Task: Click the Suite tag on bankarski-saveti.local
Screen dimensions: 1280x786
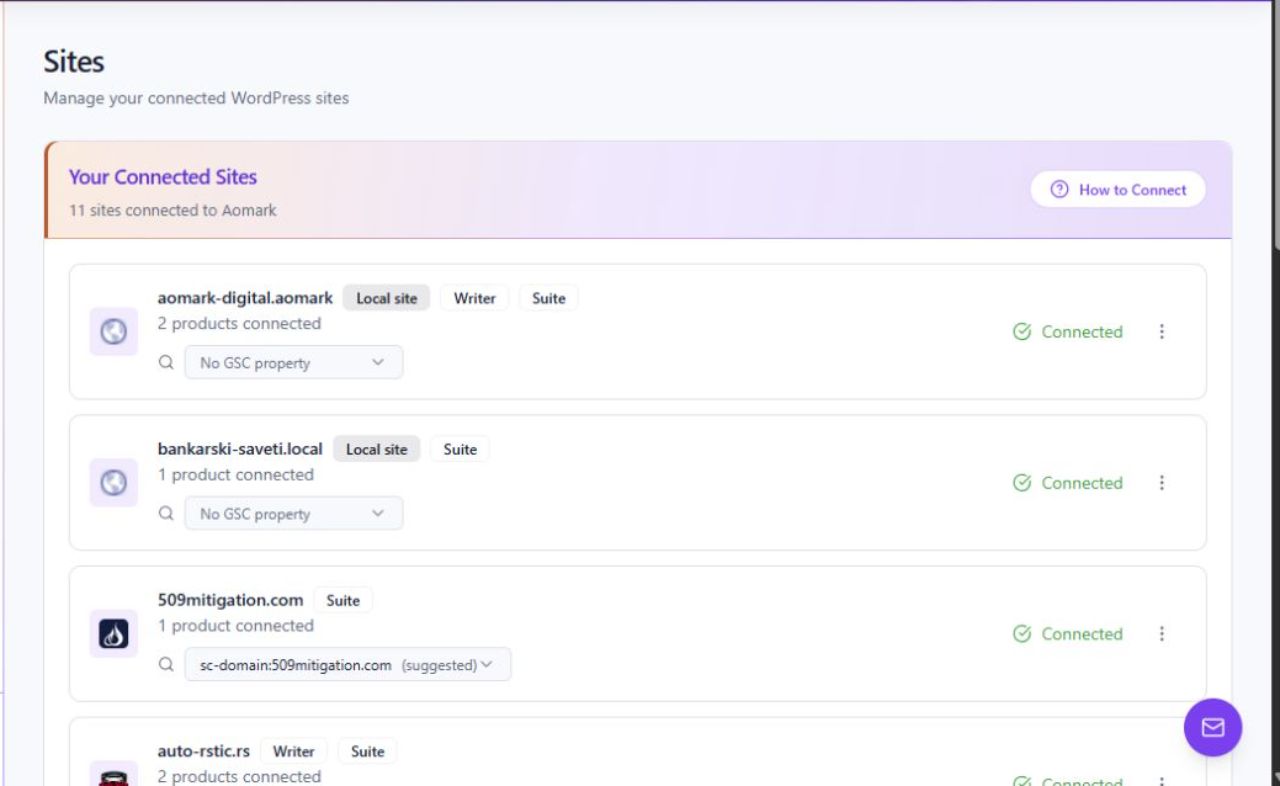Action: pyautogui.click(x=460, y=449)
